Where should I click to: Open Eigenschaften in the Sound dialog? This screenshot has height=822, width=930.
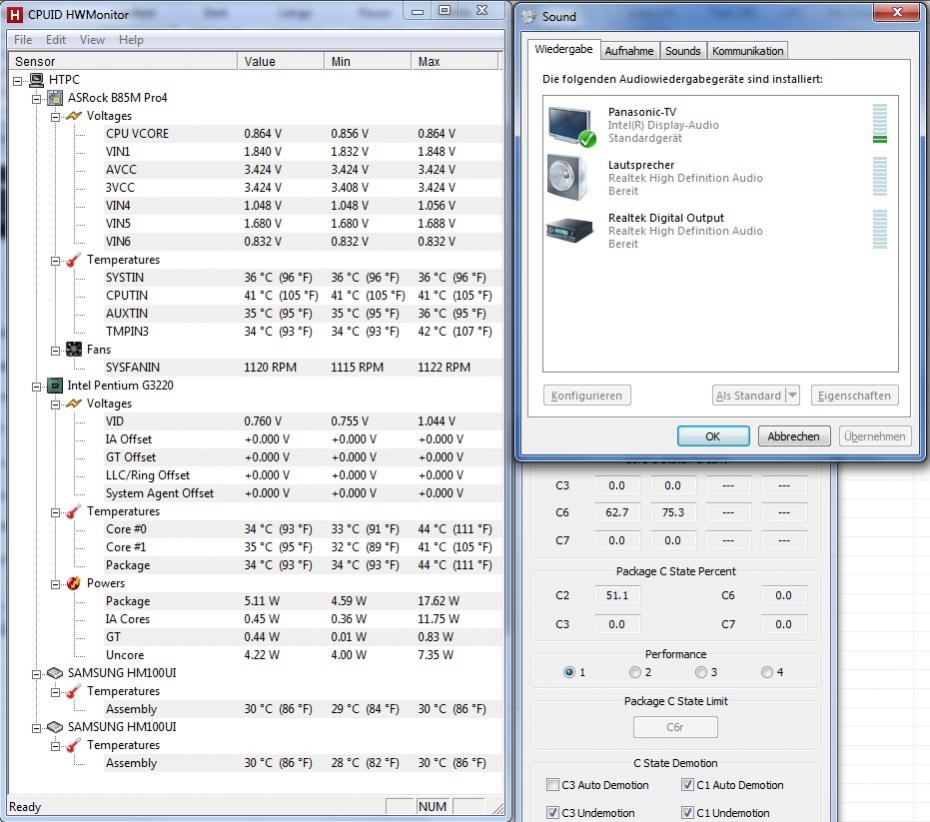[854, 396]
